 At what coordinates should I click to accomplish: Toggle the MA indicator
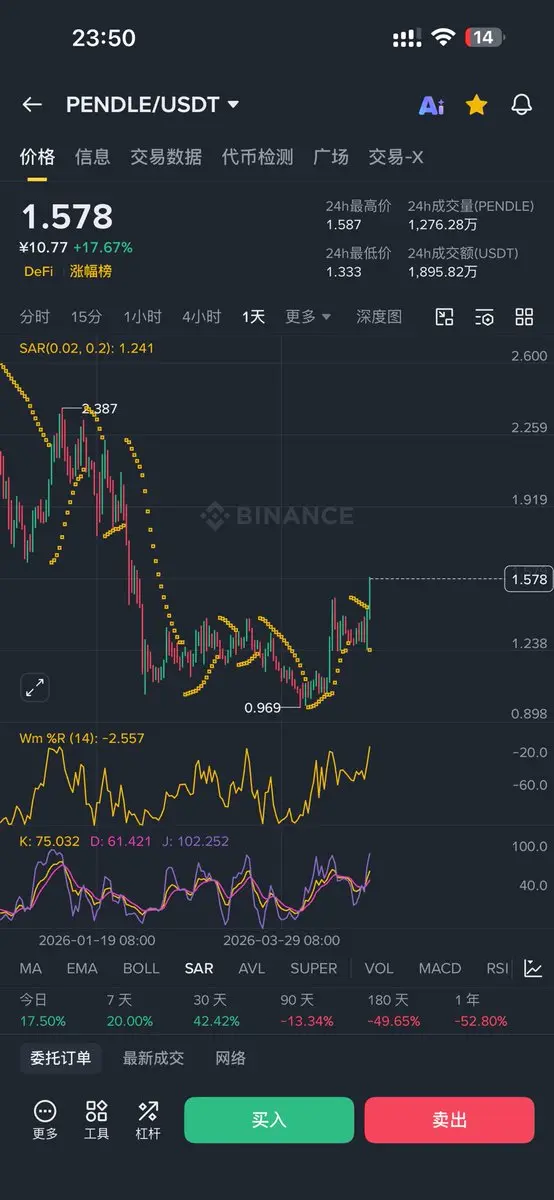click(30, 968)
